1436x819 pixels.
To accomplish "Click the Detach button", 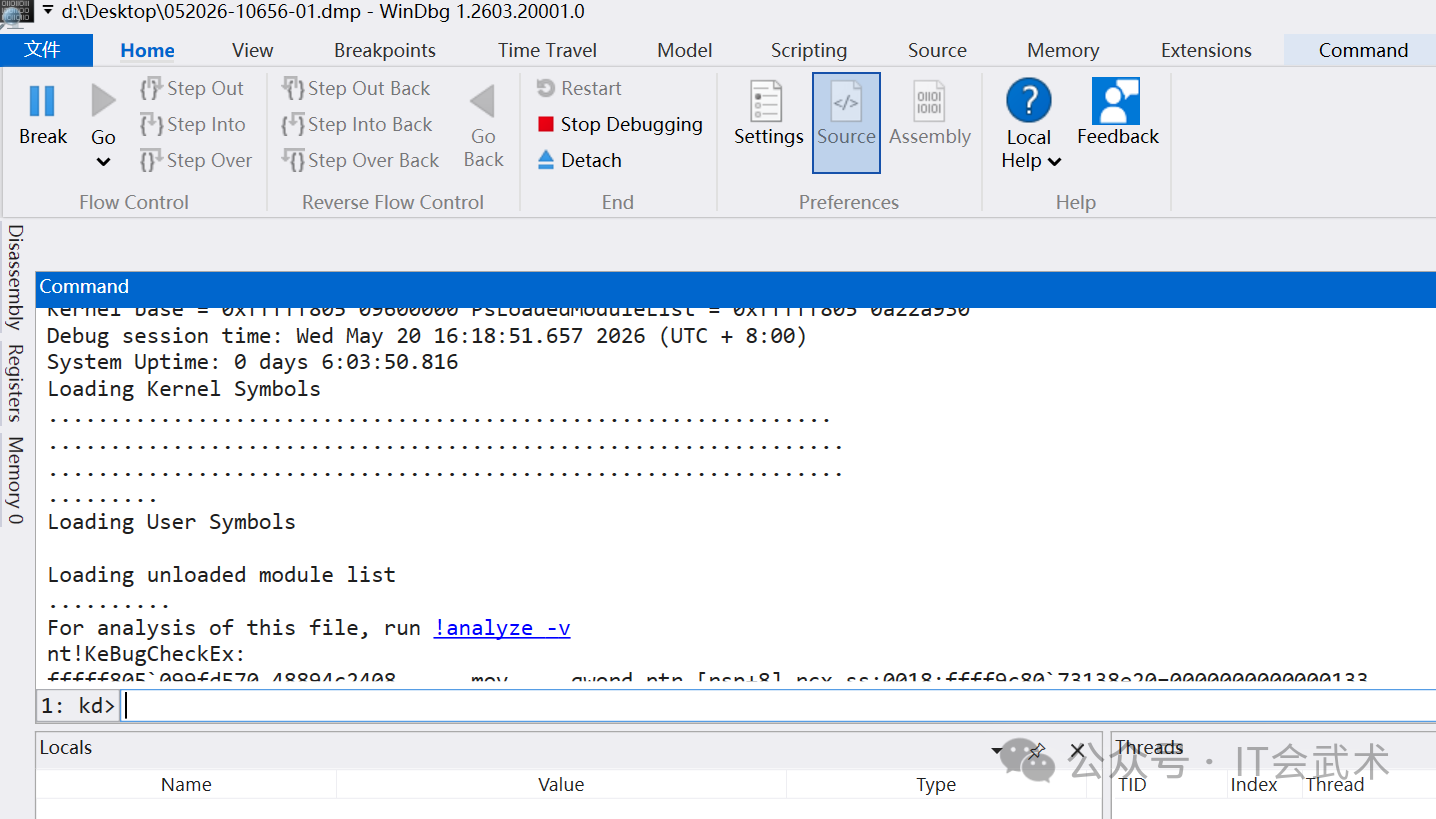I will pos(579,161).
